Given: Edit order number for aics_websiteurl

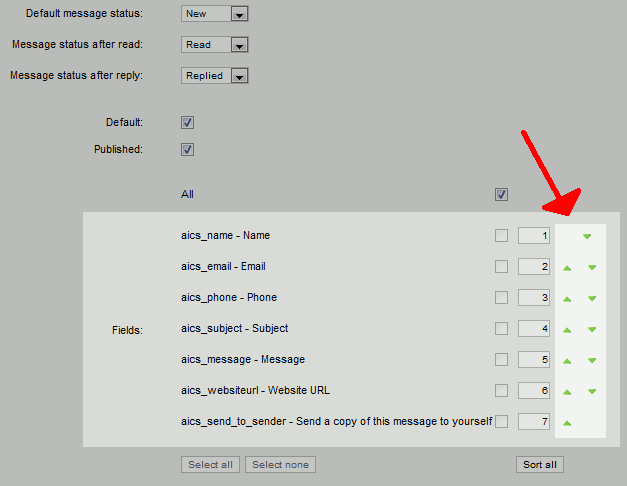Looking at the screenshot, I should 534,390.
